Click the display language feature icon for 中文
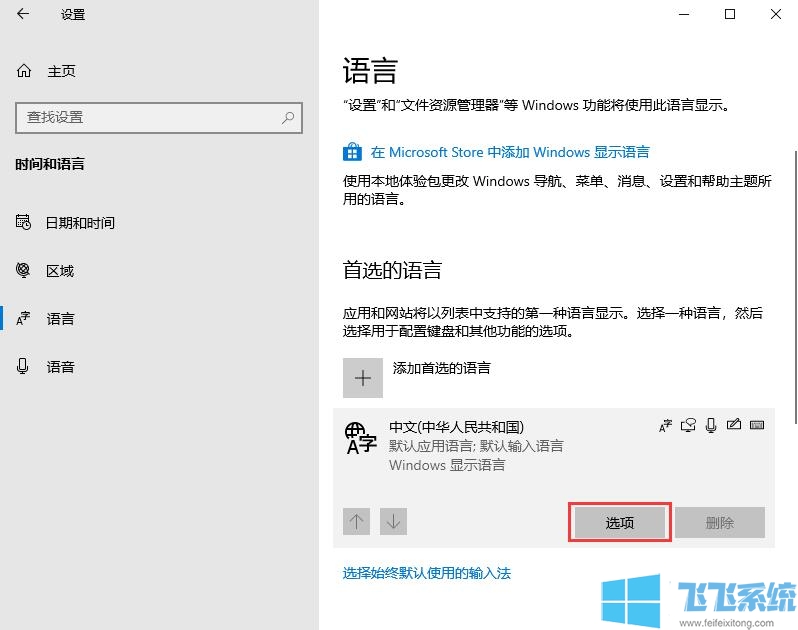This screenshot has height=630, width=798. [x=665, y=425]
